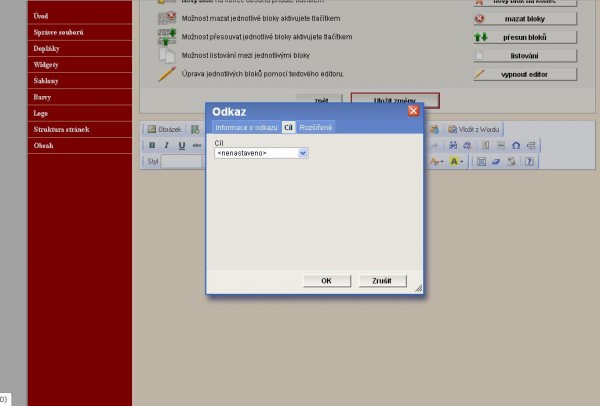Apply underline formatting in editor toolbar
600x406 pixels.
(181, 145)
